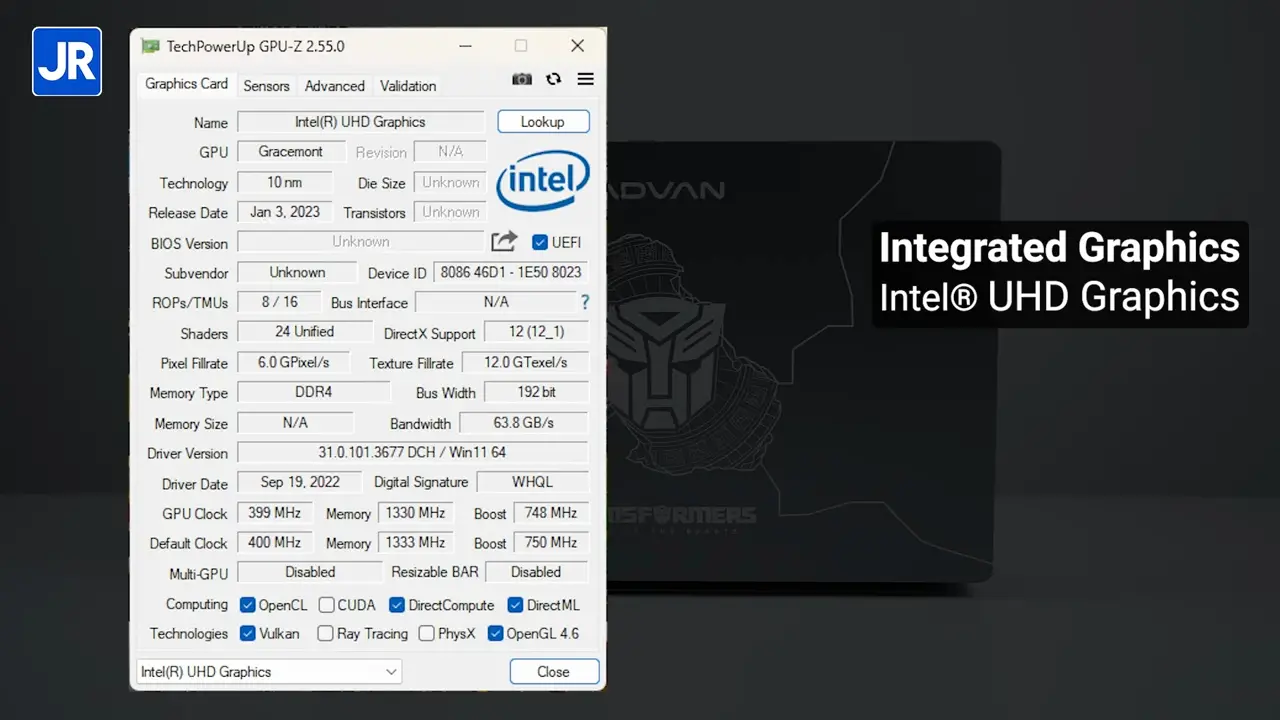Switch to the Graphics Card tab
The height and width of the screenshot is (720, 1280).
coord(187,84)
